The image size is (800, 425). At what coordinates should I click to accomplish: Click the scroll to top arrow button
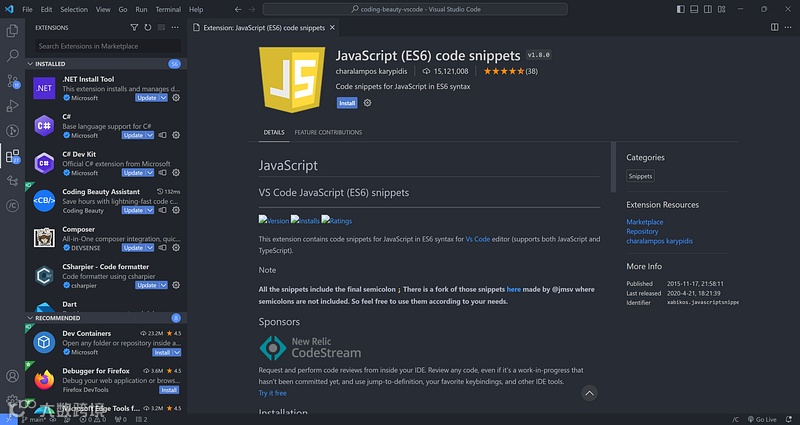point(589,393)
